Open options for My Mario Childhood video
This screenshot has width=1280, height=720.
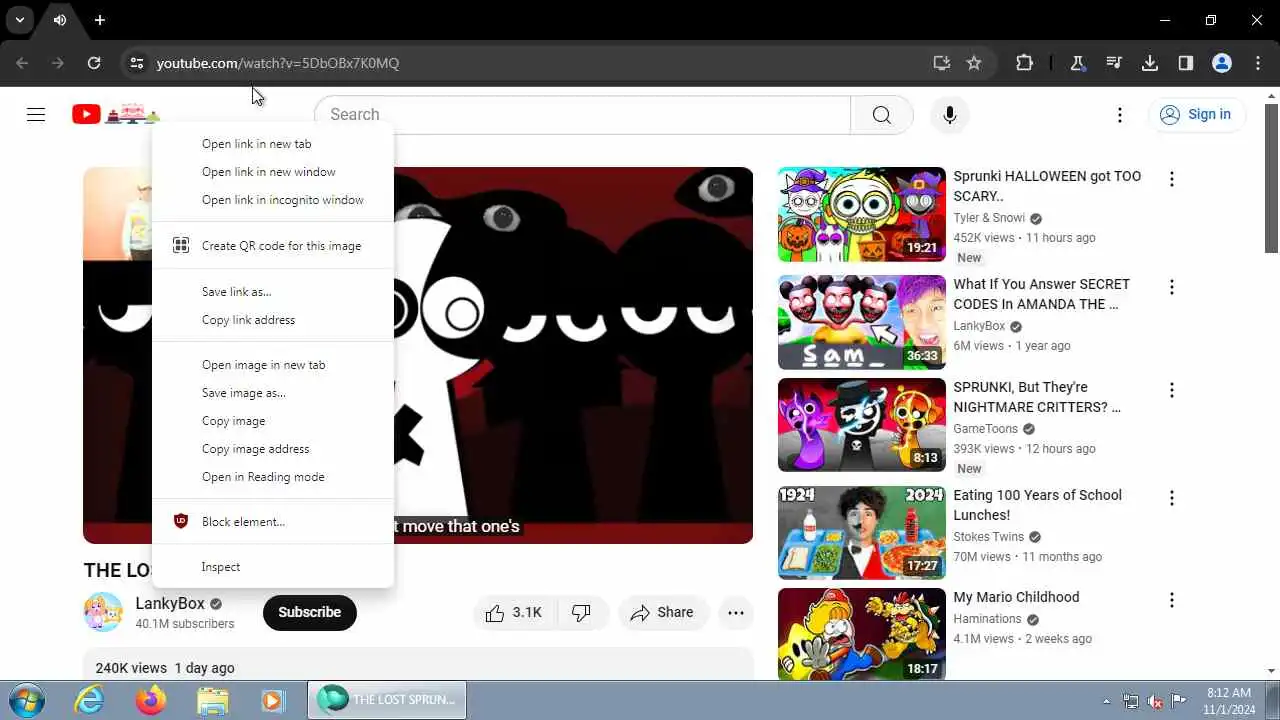[1171, 600]
